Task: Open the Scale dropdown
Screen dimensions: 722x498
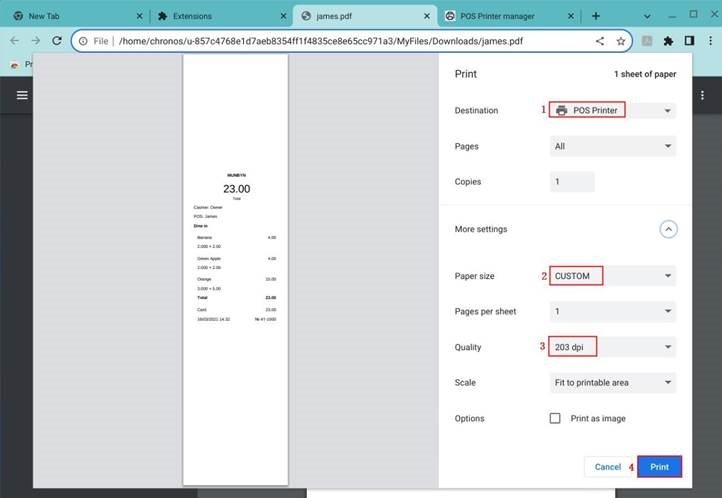Action: tap(612, 382)
